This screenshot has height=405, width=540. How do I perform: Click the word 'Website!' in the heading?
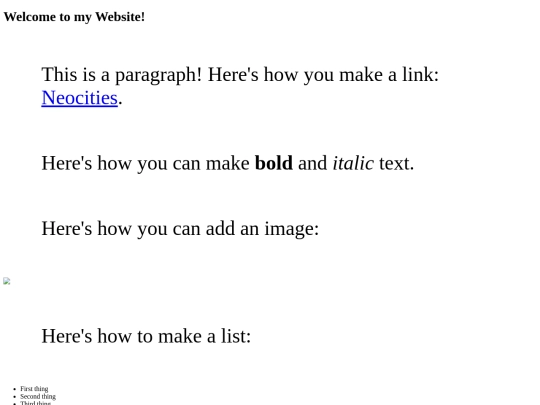tap(120, 17)
